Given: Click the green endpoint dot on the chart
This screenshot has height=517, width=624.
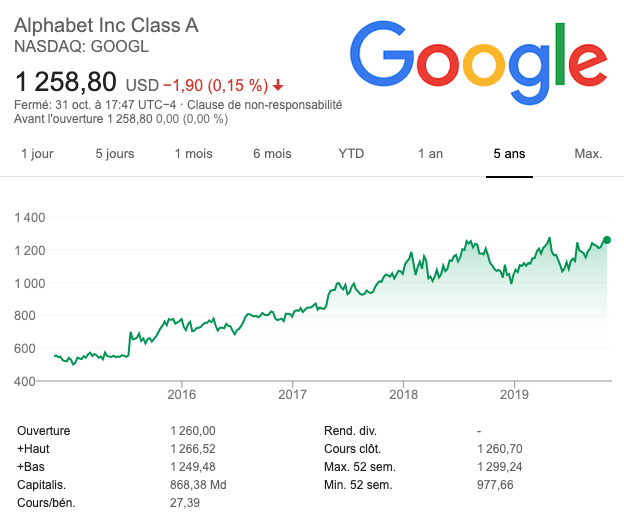Looking at the screenshot, I should coord(606,240).
